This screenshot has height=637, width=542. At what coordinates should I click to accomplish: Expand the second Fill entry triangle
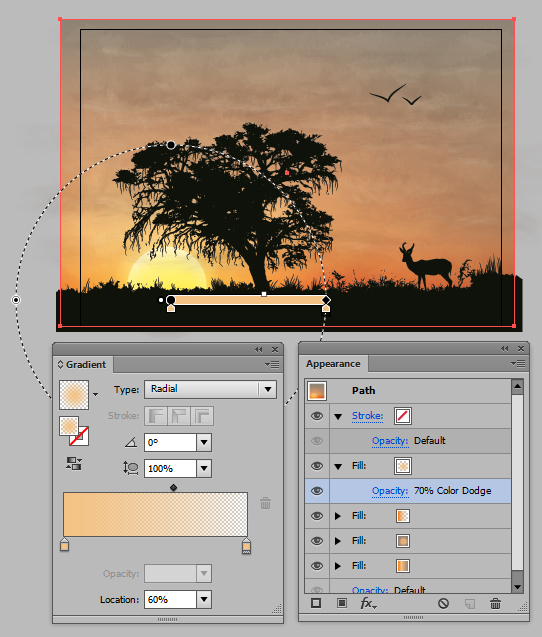click(338, 516)
